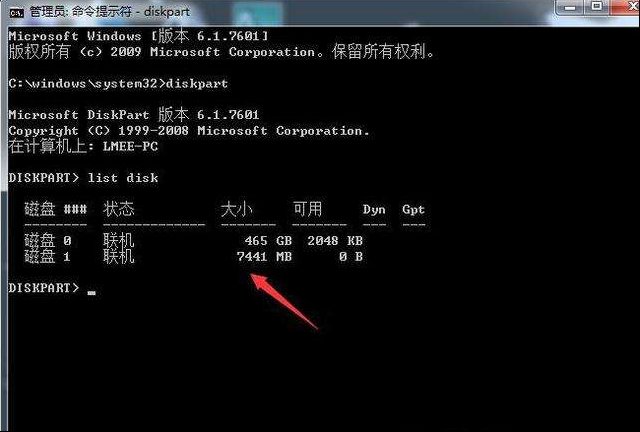The height and width of the screenshot is (432, 640).
Task: Maximize the diskpart console window
Action: [596, 7]
